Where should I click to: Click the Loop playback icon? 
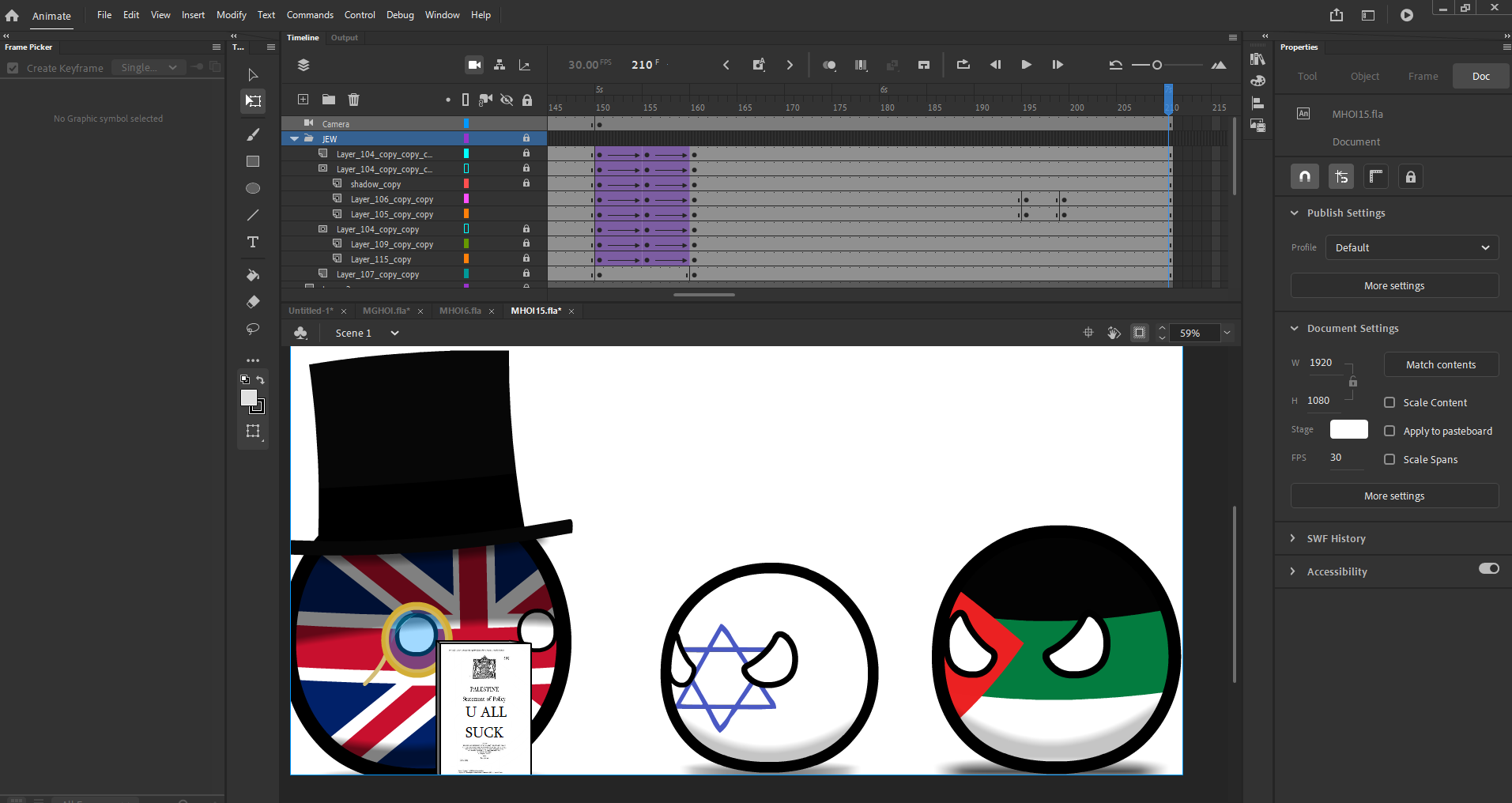(x=963, y=65)
